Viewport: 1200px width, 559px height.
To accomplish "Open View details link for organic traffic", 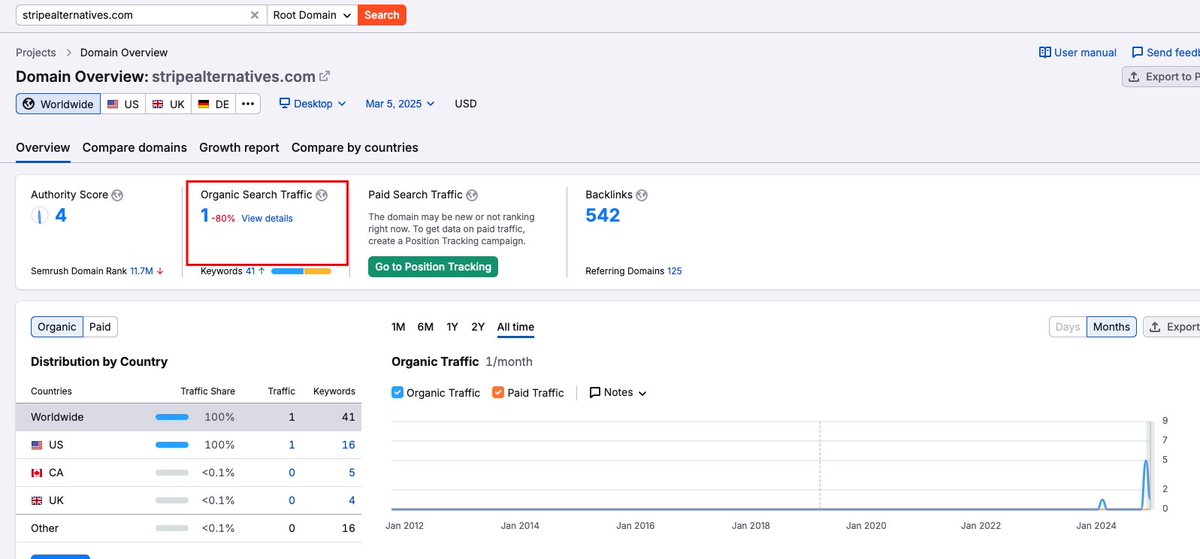I will (267, 218).
